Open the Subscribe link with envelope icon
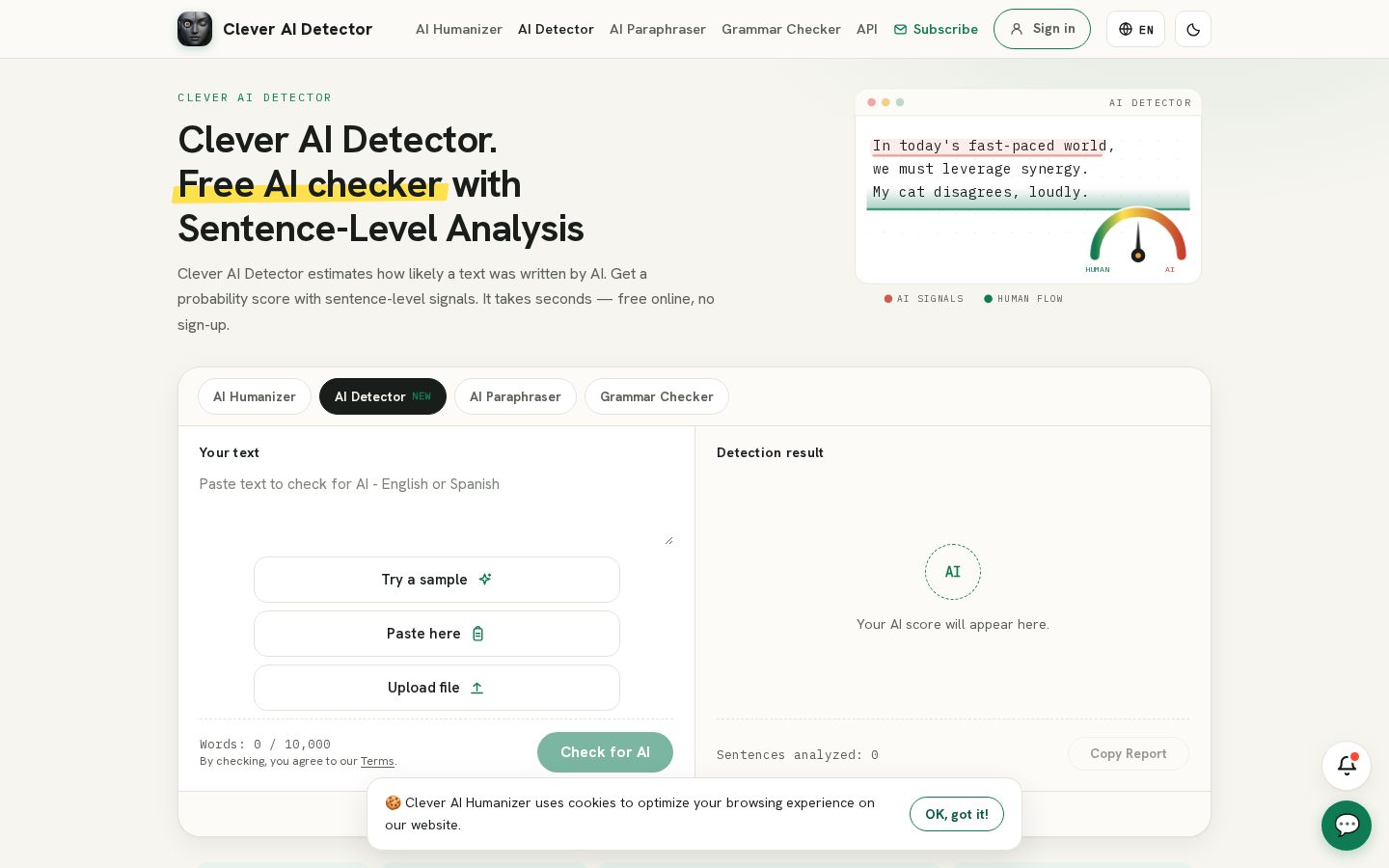 click(936, 29)
